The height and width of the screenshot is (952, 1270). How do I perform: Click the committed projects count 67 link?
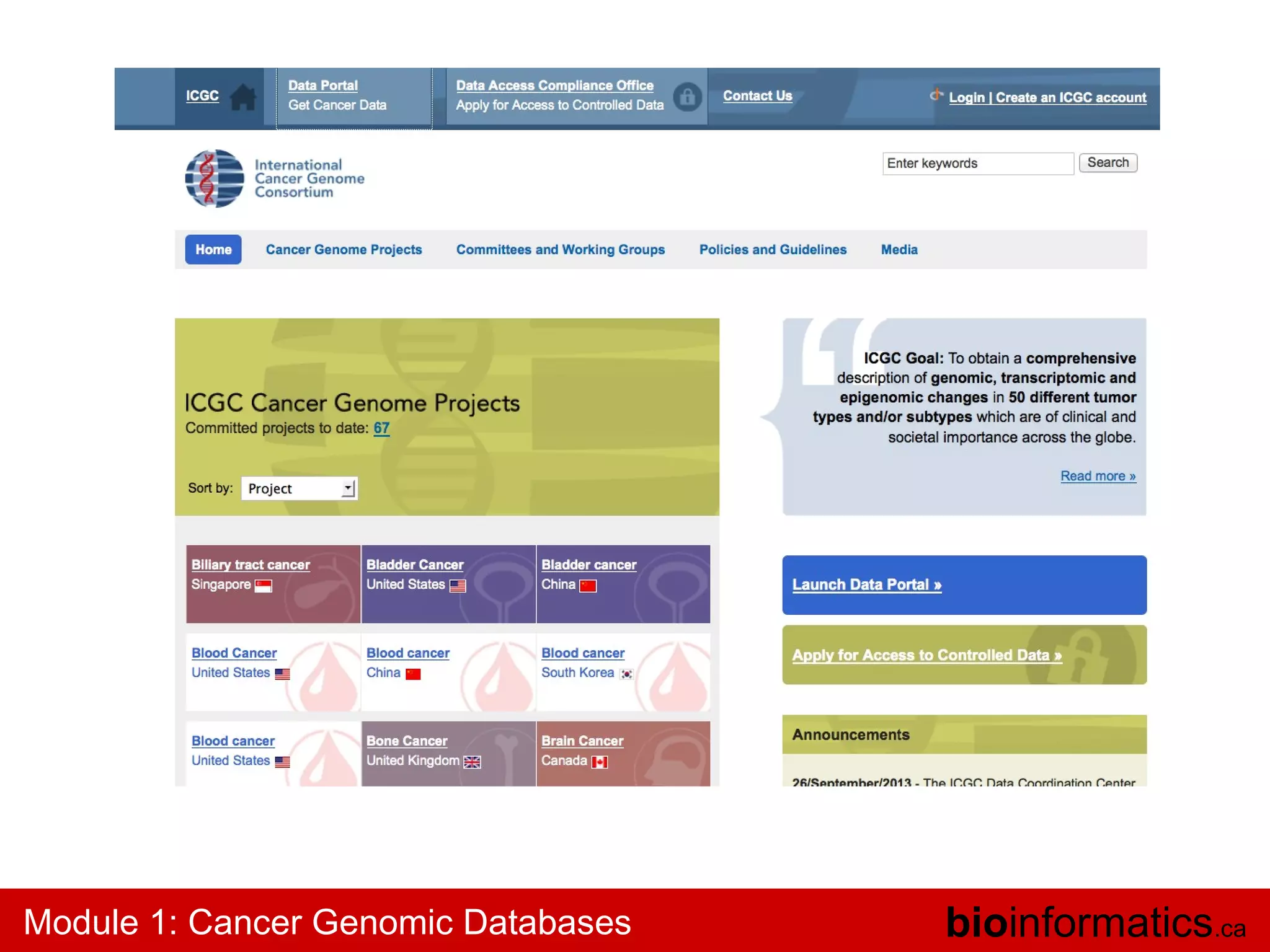pyautogui.click(x=381, y=428)
